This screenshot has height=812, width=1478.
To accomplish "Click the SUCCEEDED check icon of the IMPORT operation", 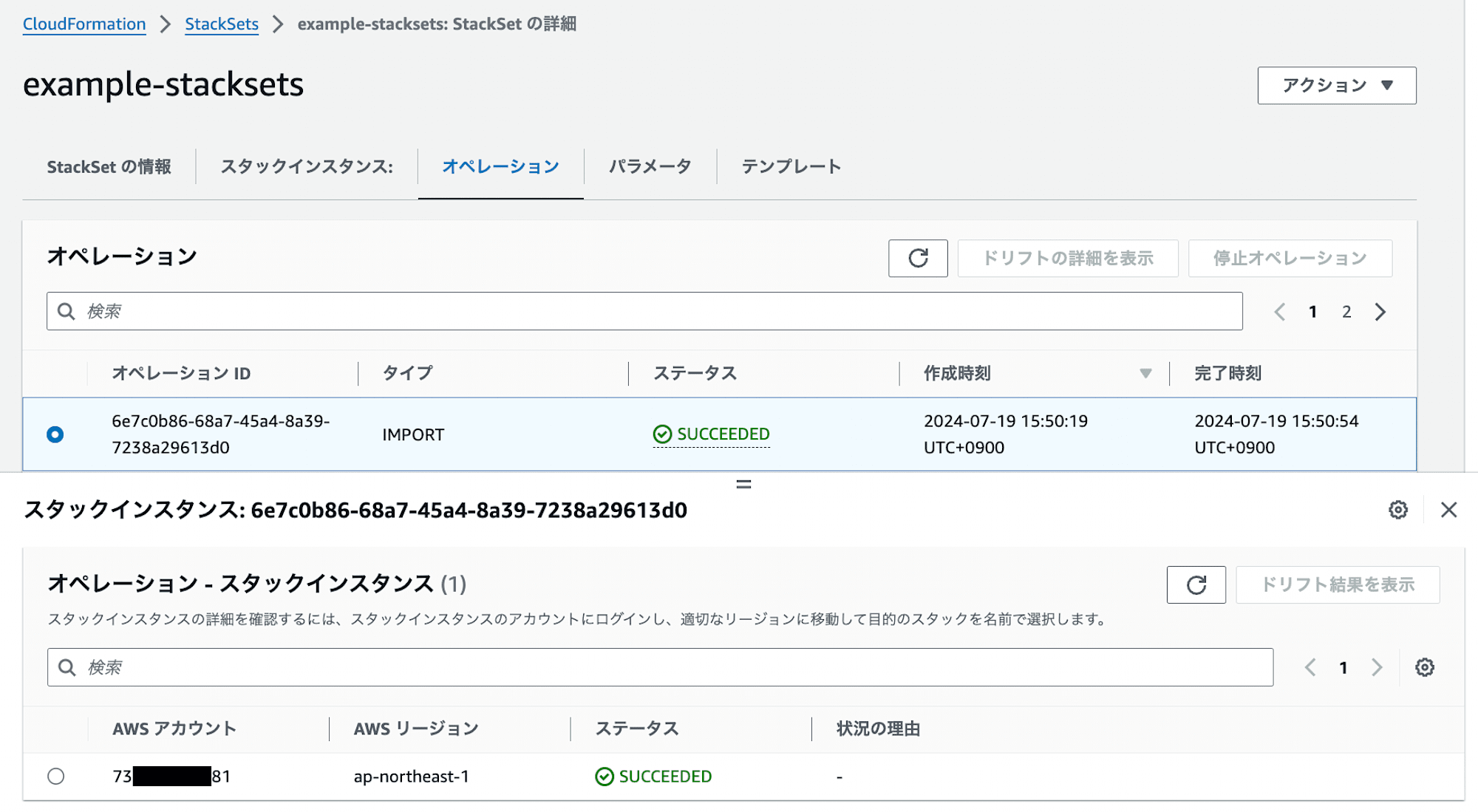I will (662, 434).
